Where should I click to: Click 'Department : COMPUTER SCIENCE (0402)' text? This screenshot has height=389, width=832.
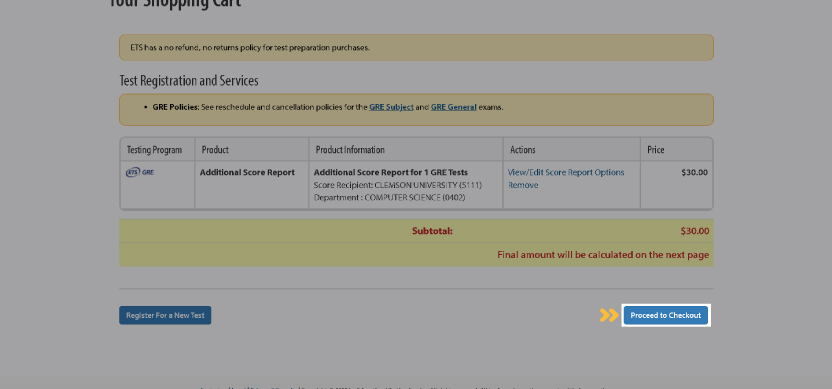389,197
